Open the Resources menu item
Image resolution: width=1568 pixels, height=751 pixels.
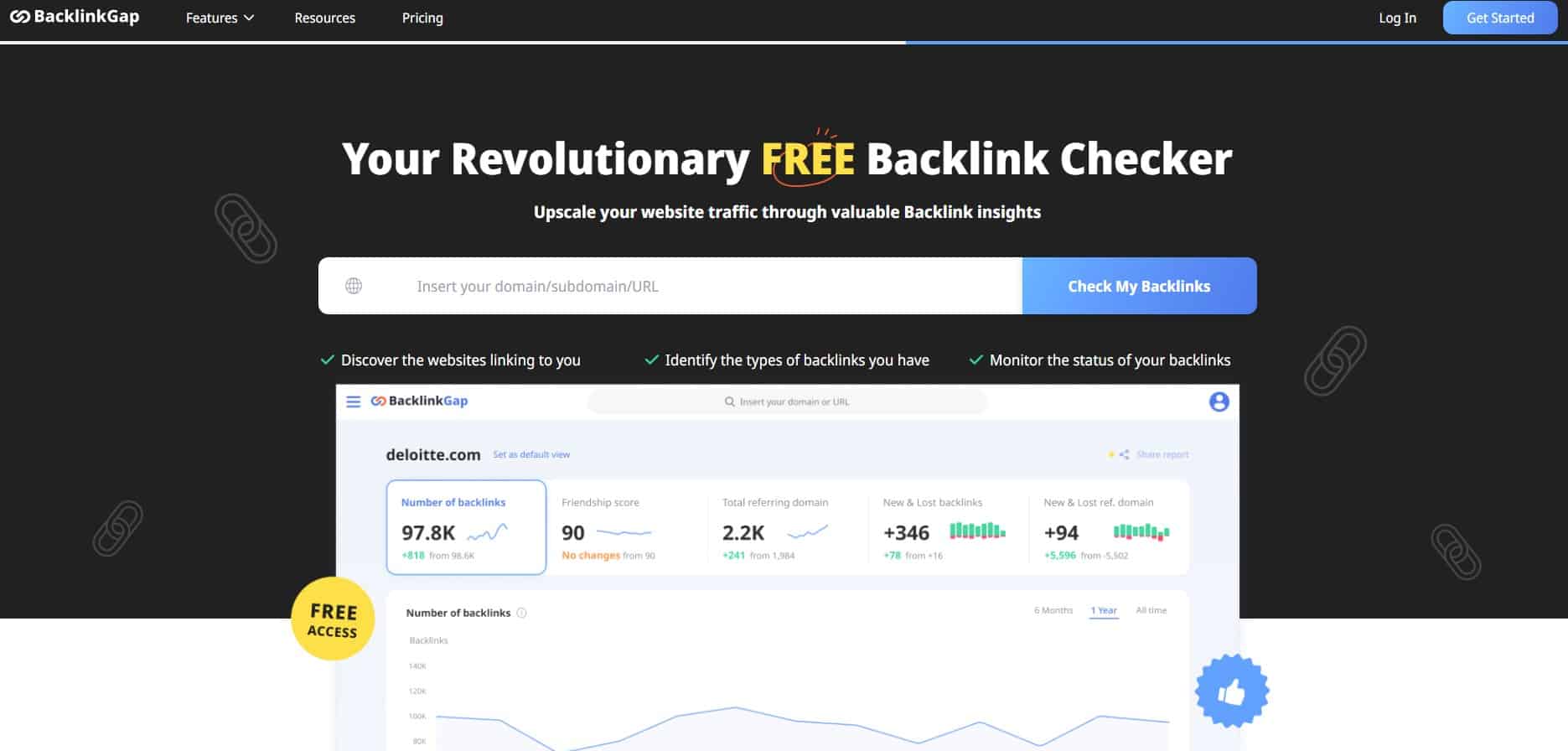324,18
